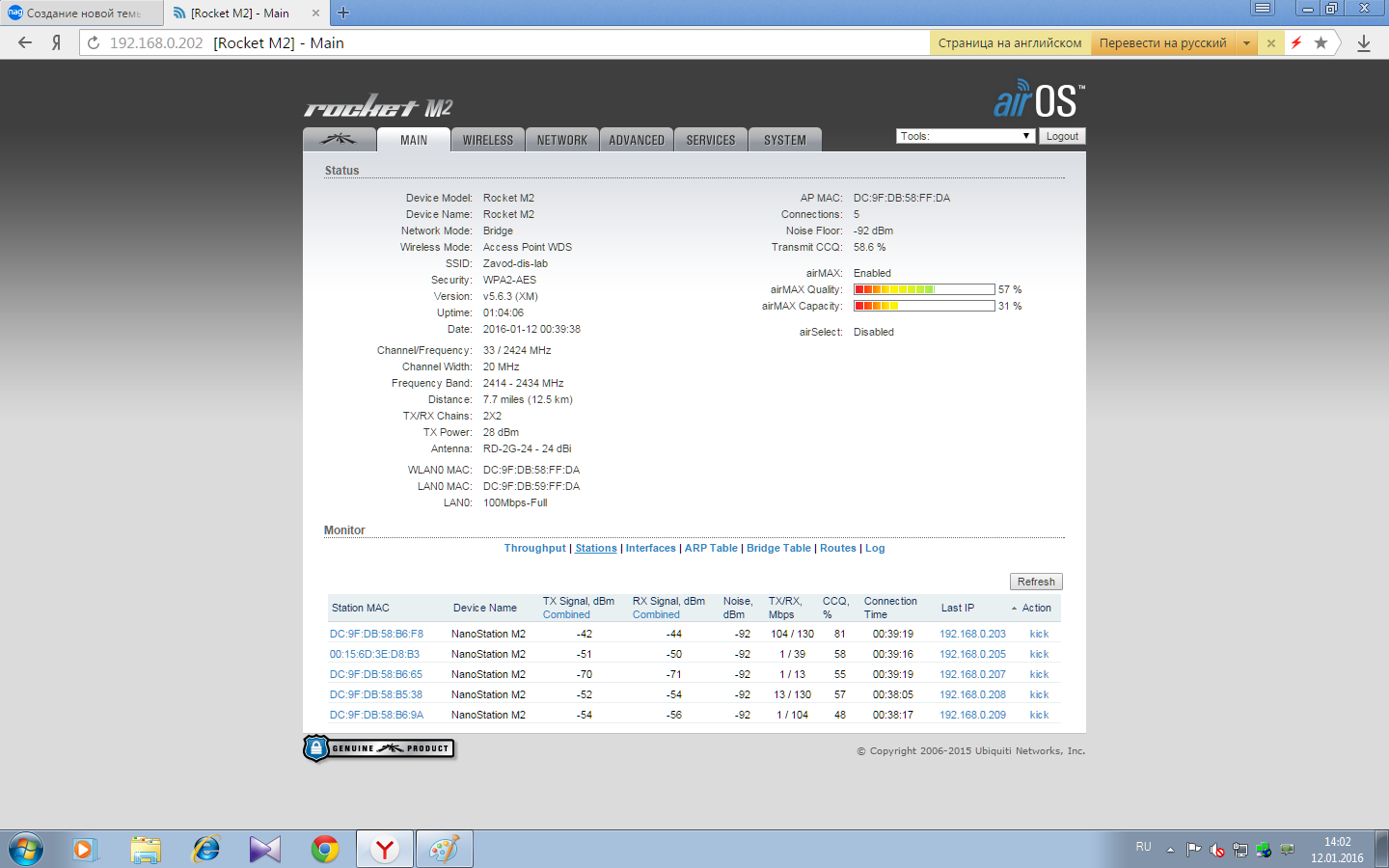Kick station 192.168.0.209
This screenshot has height=868, width=1389.
click(1039, 715)
